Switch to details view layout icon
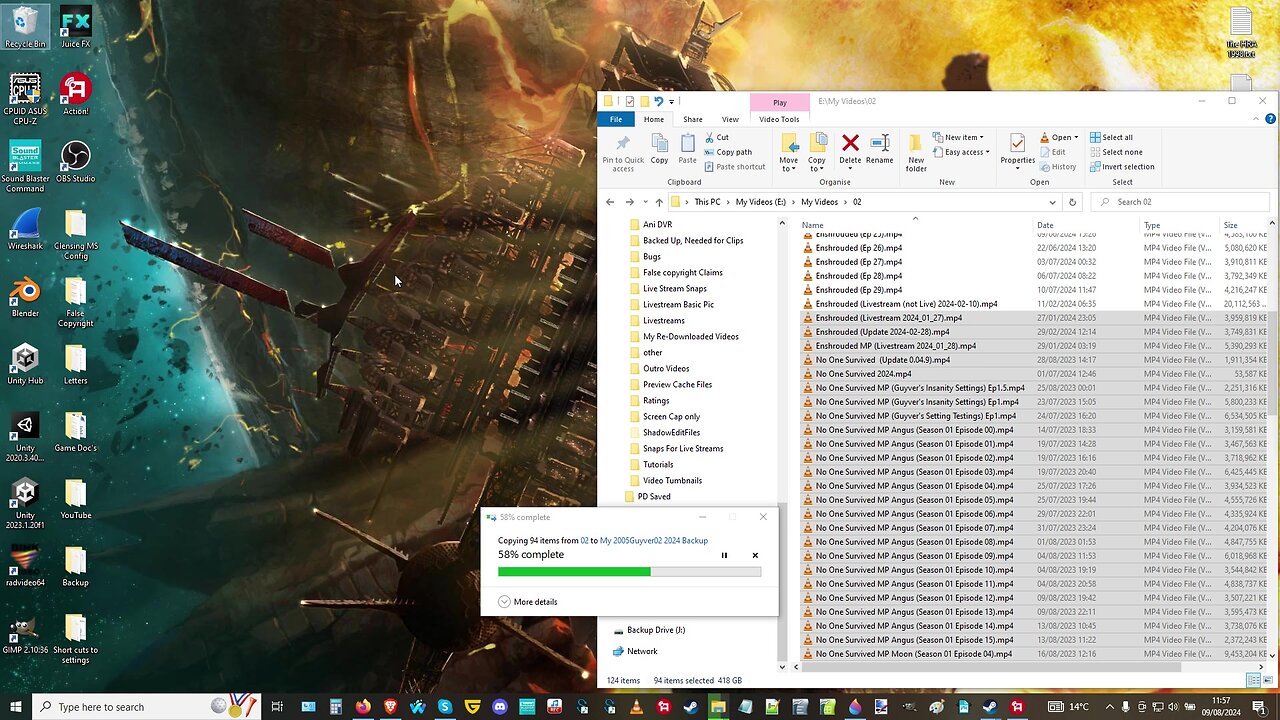Image resolution: width=1280 pixels, height=720 pixels. pos(1254,681)
